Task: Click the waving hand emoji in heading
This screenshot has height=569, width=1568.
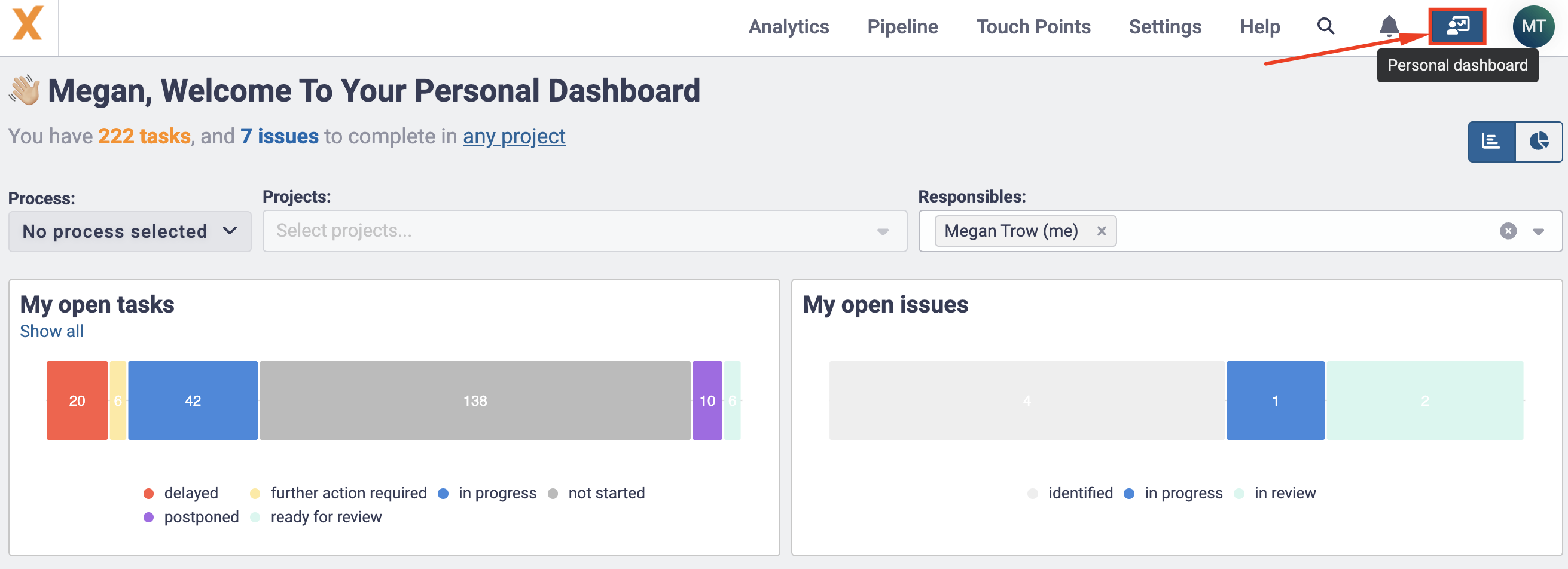Action: (x=25, y=89)
